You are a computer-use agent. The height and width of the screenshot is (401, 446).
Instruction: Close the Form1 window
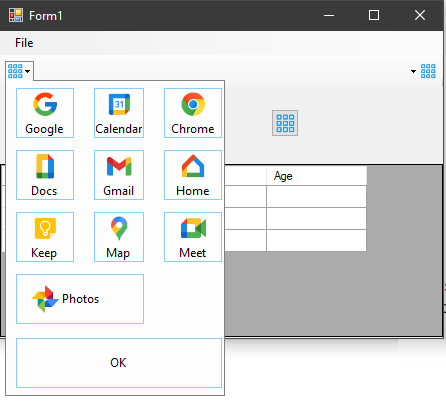pos(420,15)
